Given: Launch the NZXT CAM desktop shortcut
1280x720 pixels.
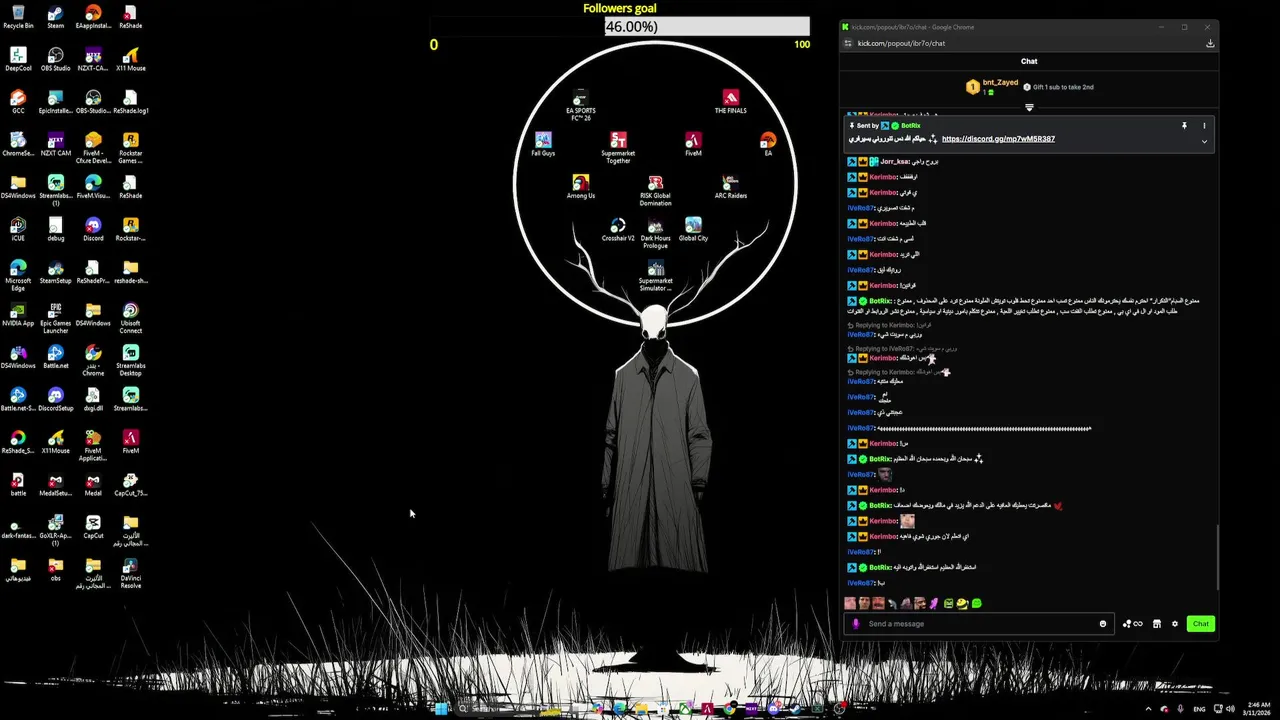Looking at the screenshot, I should [55, 144].
